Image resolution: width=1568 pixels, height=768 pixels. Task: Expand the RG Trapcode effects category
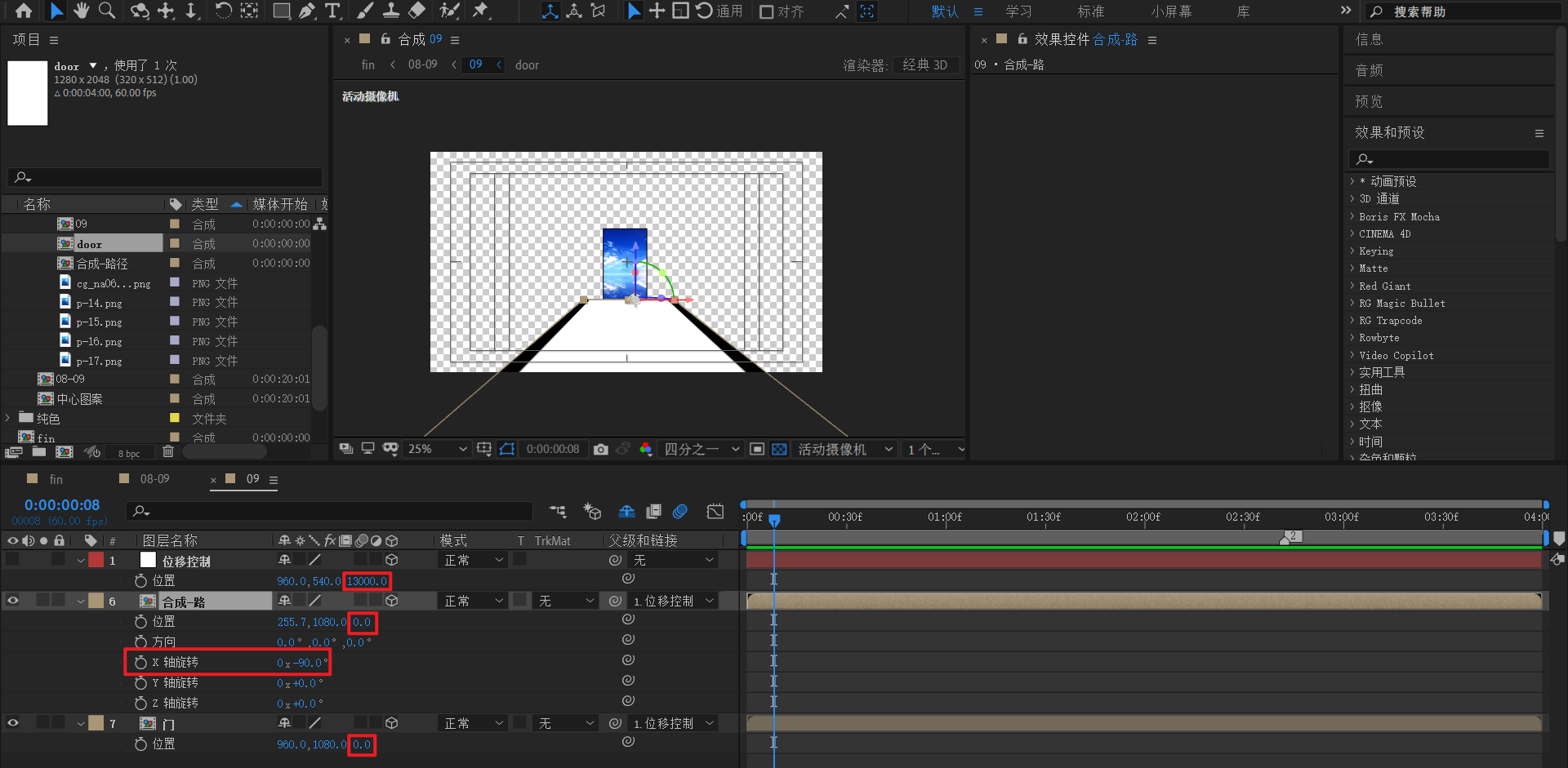[x=1352, y=320]
